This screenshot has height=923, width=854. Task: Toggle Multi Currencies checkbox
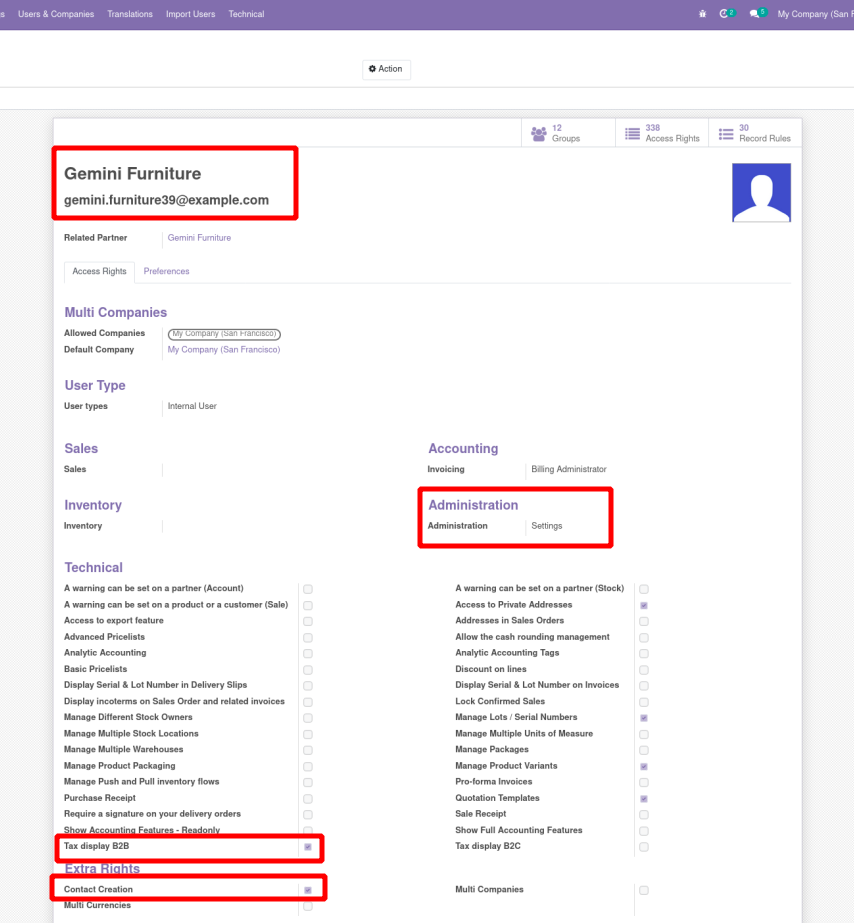308,907
